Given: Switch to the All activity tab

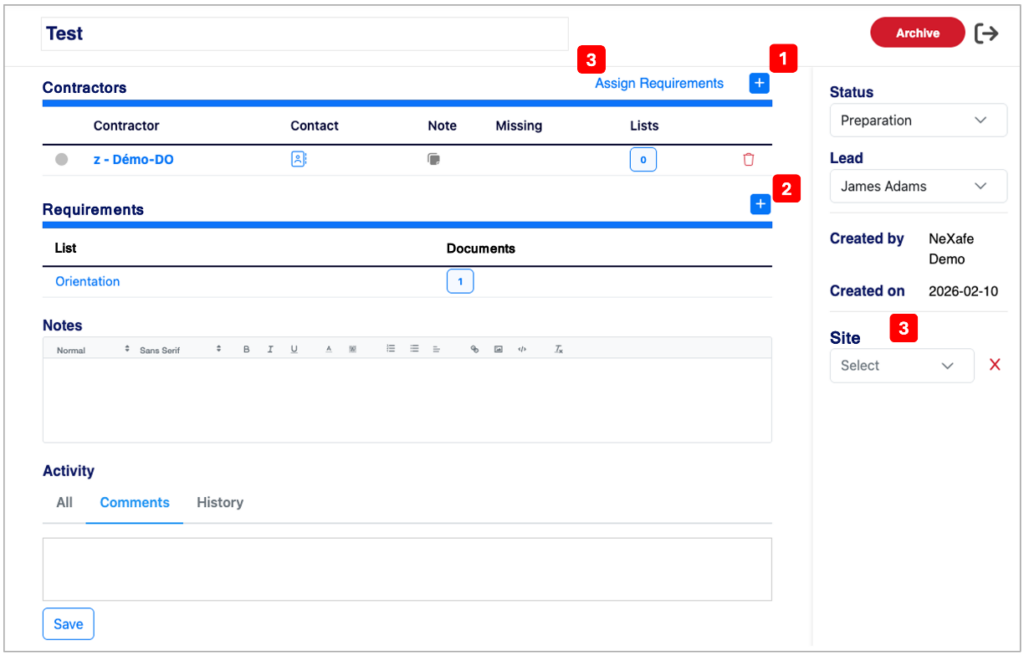Looking at the screenshot, I should [x=64, y=502].
